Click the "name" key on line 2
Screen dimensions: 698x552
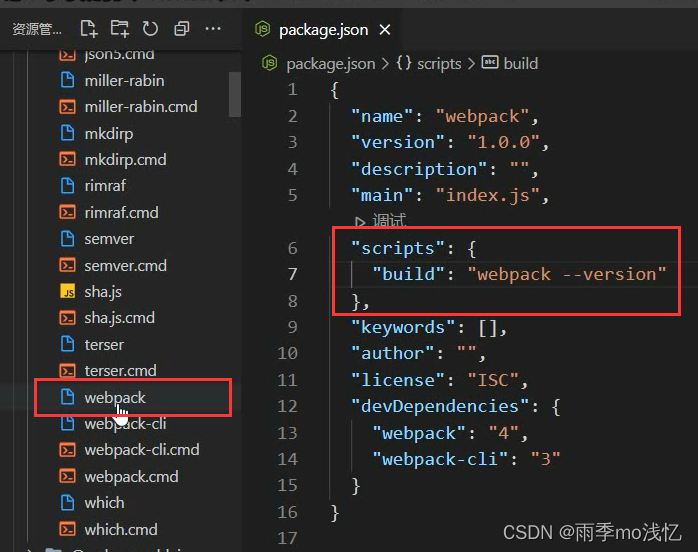[381, 116]
